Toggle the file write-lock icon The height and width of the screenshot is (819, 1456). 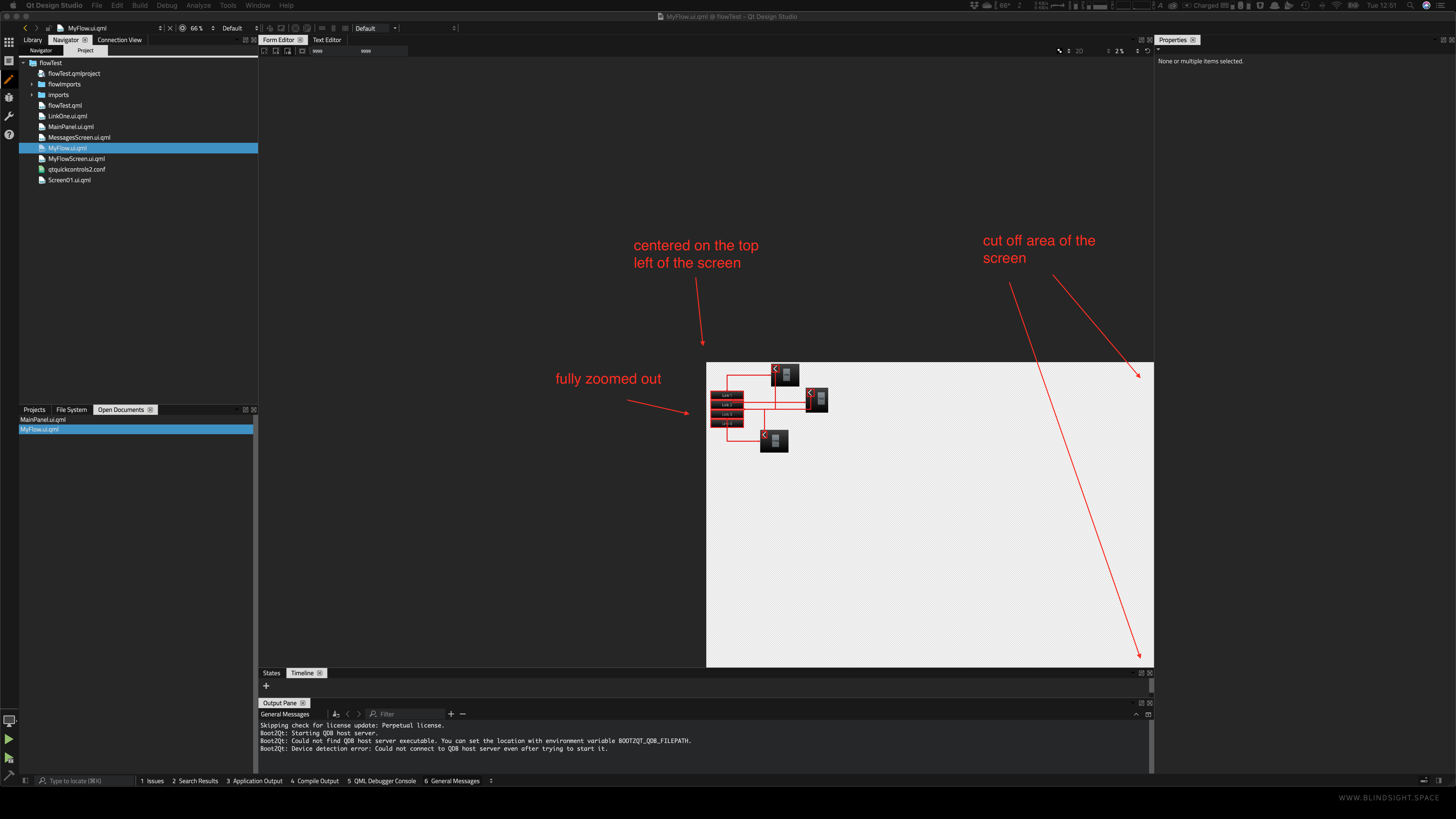(x=49, y=28)
